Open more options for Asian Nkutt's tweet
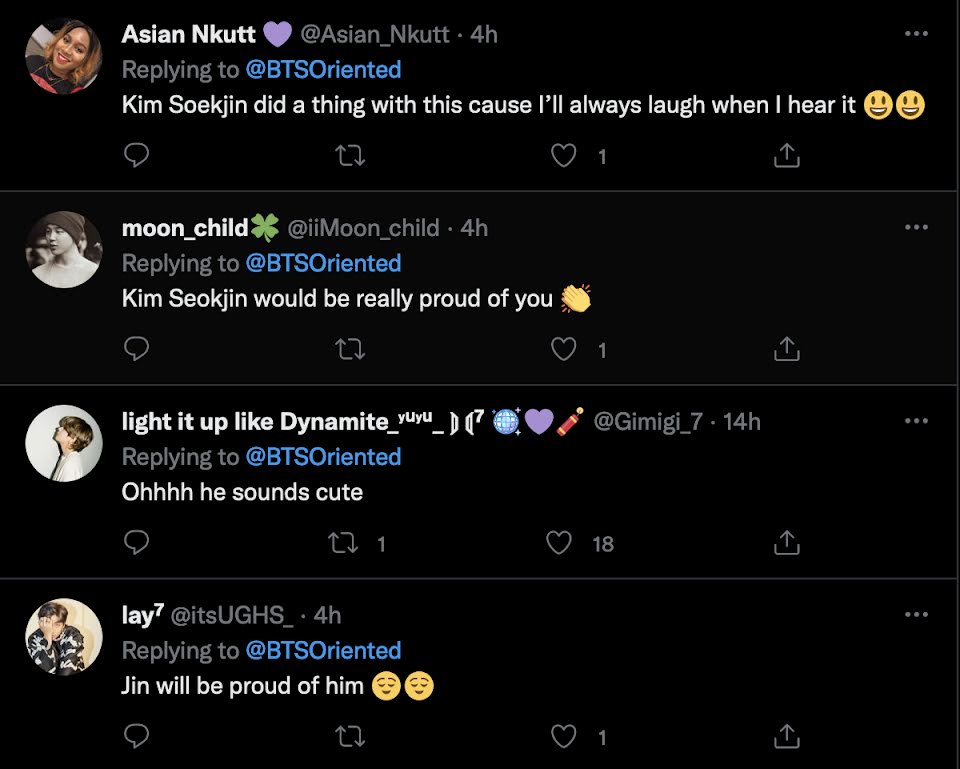 (x=916, y=34)
